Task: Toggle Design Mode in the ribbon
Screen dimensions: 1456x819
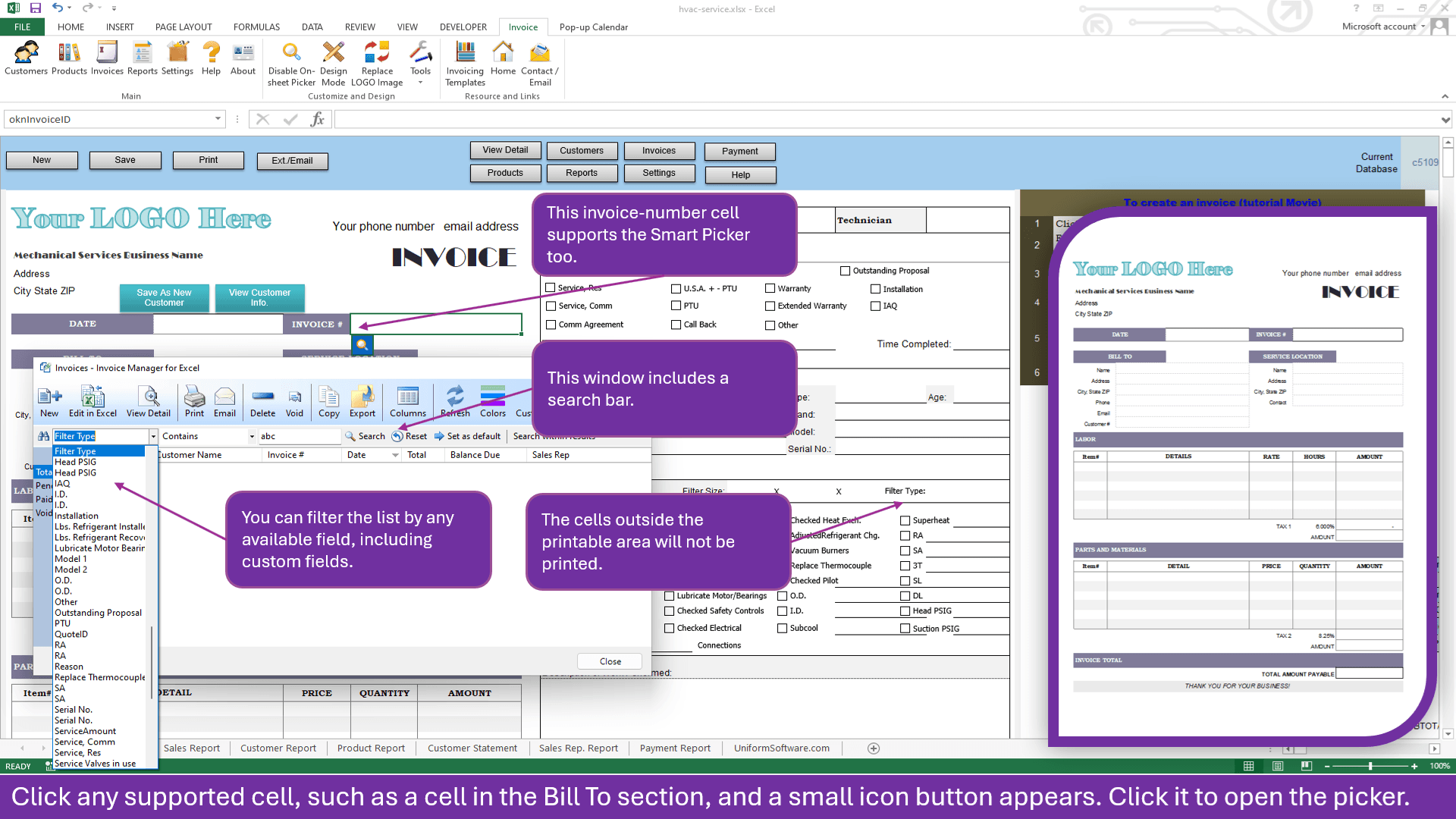Action: 333,64
